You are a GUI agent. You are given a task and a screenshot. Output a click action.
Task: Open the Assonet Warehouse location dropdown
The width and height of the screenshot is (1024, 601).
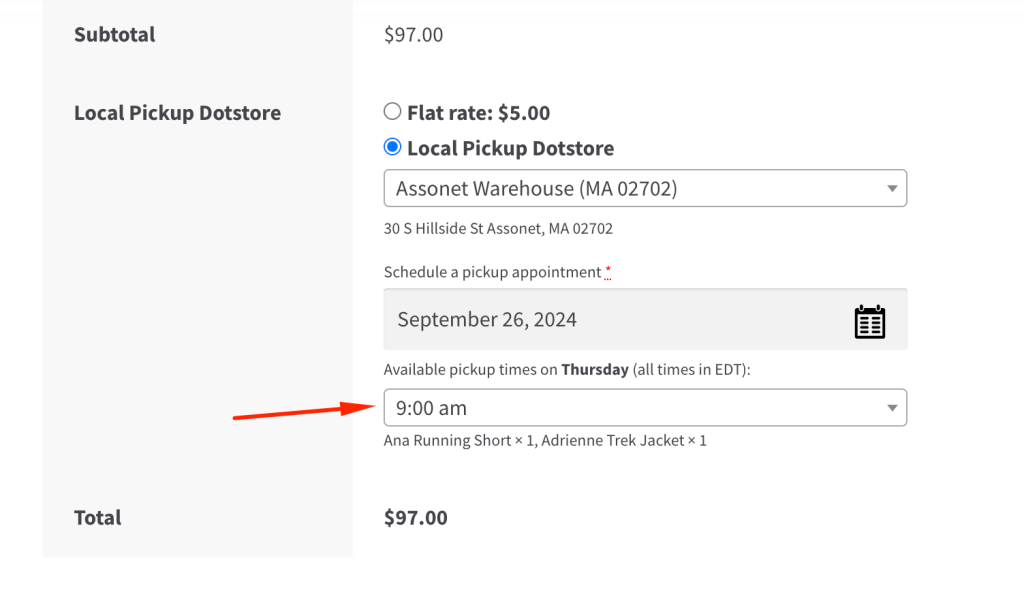(645, 188)
